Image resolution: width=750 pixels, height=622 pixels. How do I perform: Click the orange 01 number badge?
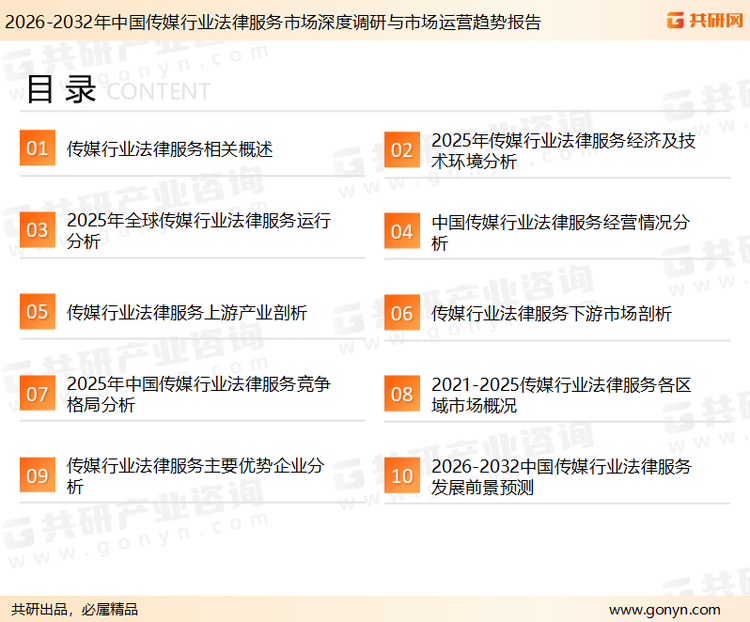click(37, 148)
